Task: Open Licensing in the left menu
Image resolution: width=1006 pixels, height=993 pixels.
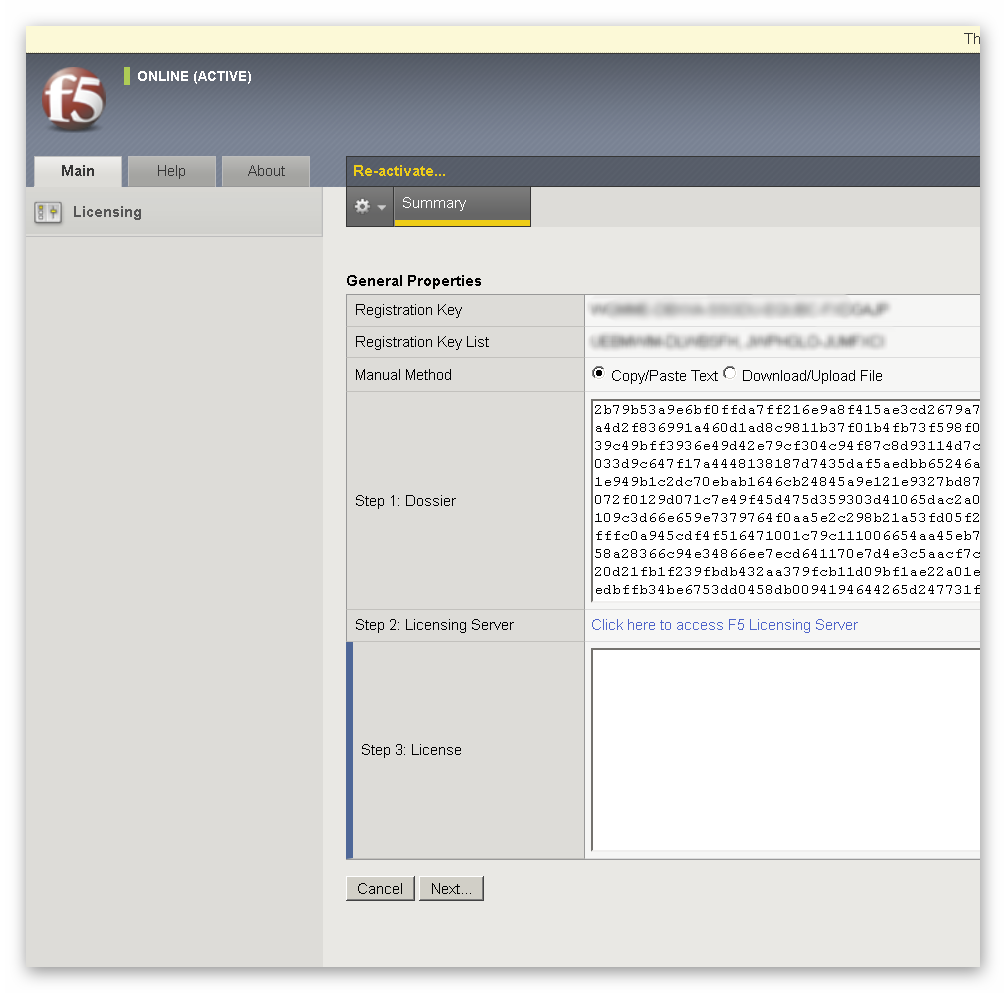Action: [173, 212]
